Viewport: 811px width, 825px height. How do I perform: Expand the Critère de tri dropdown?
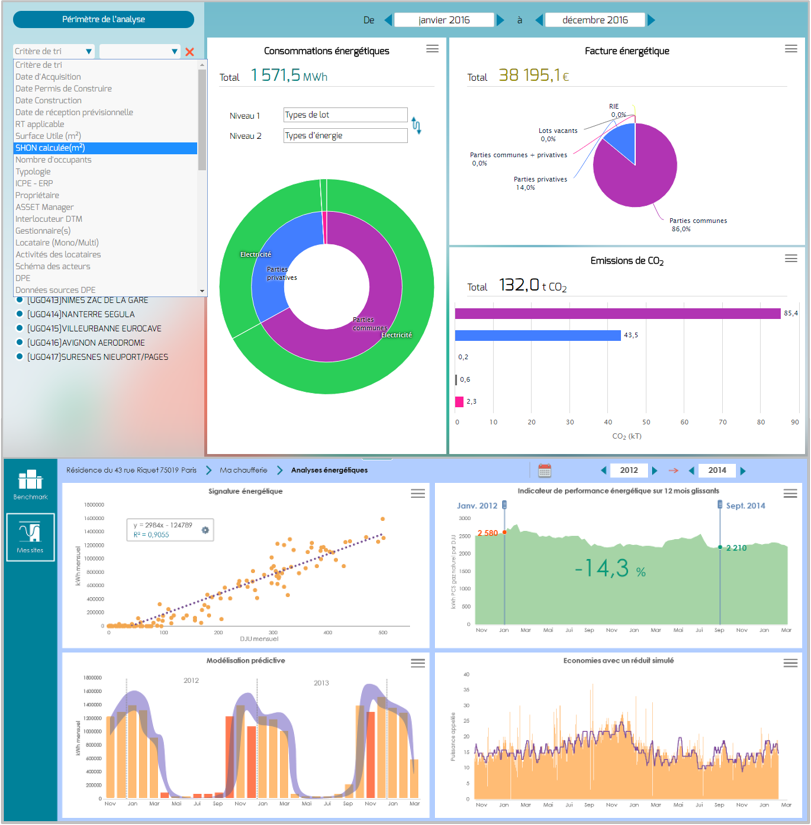54,51
